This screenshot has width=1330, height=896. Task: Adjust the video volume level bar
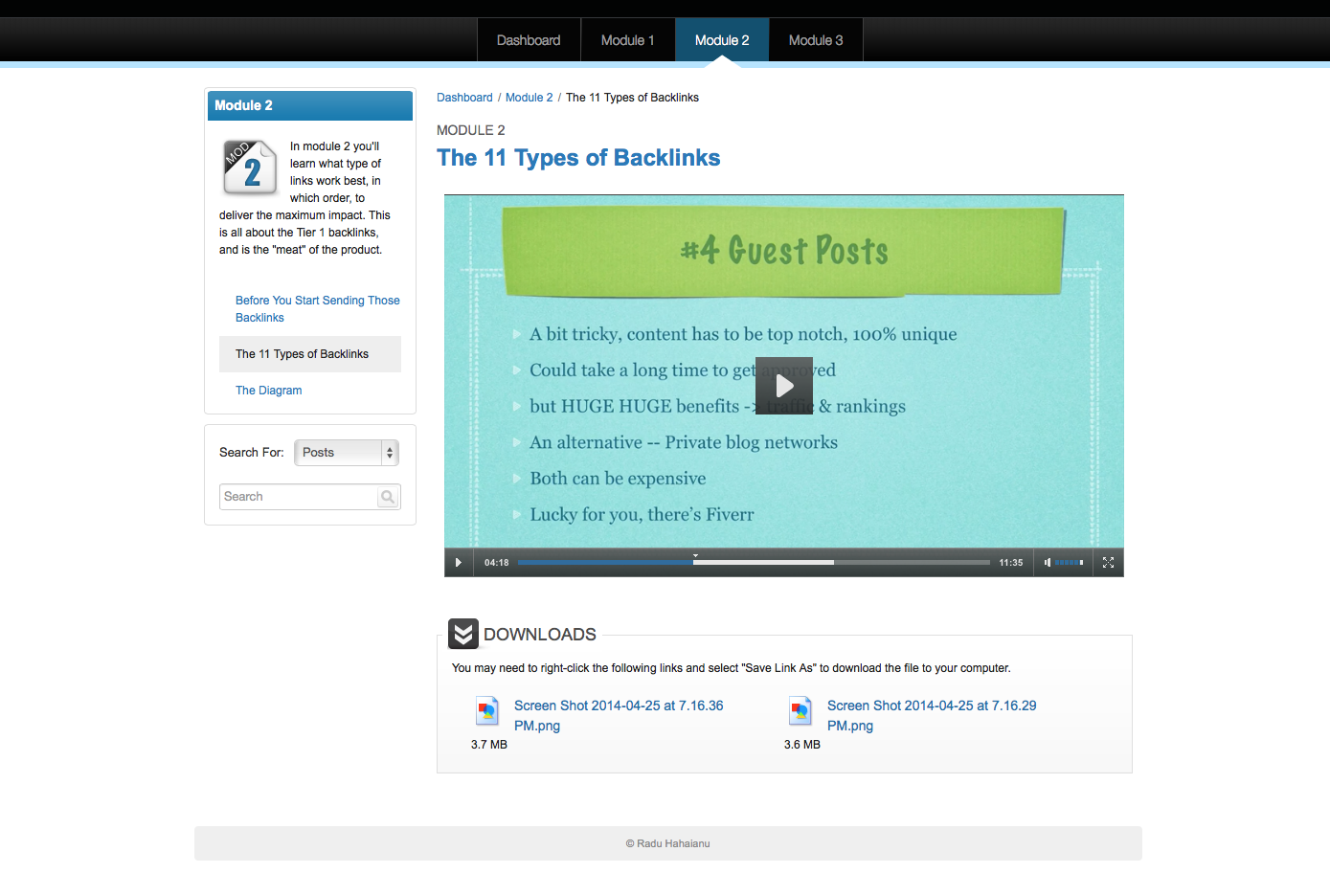click(x=1069, y=563)
